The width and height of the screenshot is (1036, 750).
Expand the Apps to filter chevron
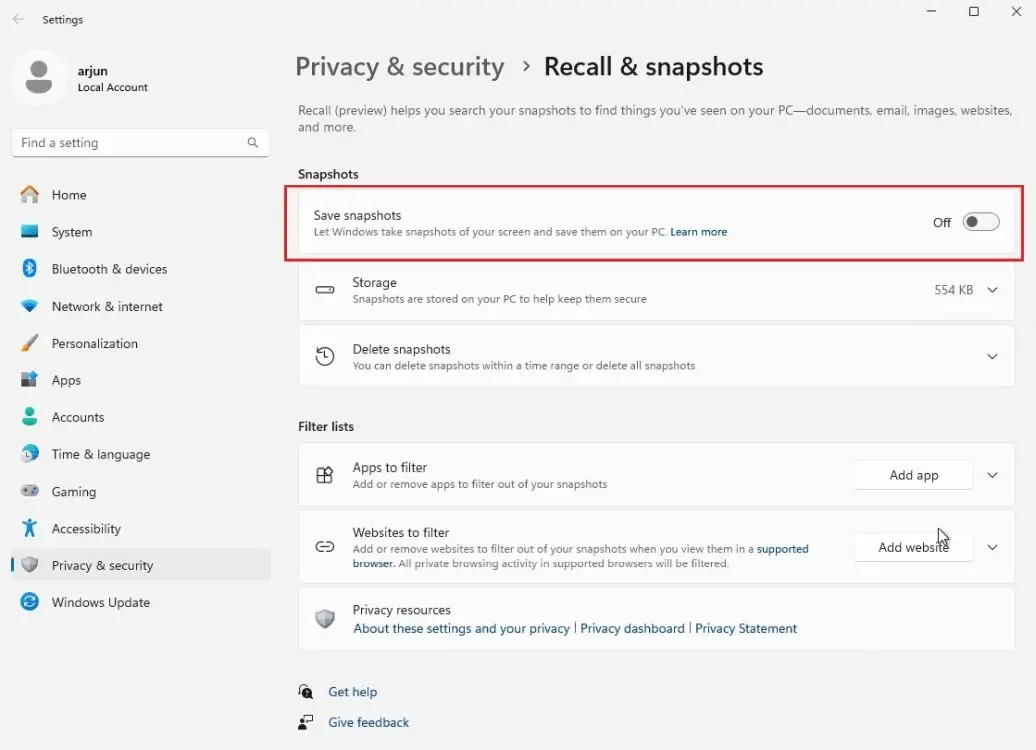(x=992, y=475)
